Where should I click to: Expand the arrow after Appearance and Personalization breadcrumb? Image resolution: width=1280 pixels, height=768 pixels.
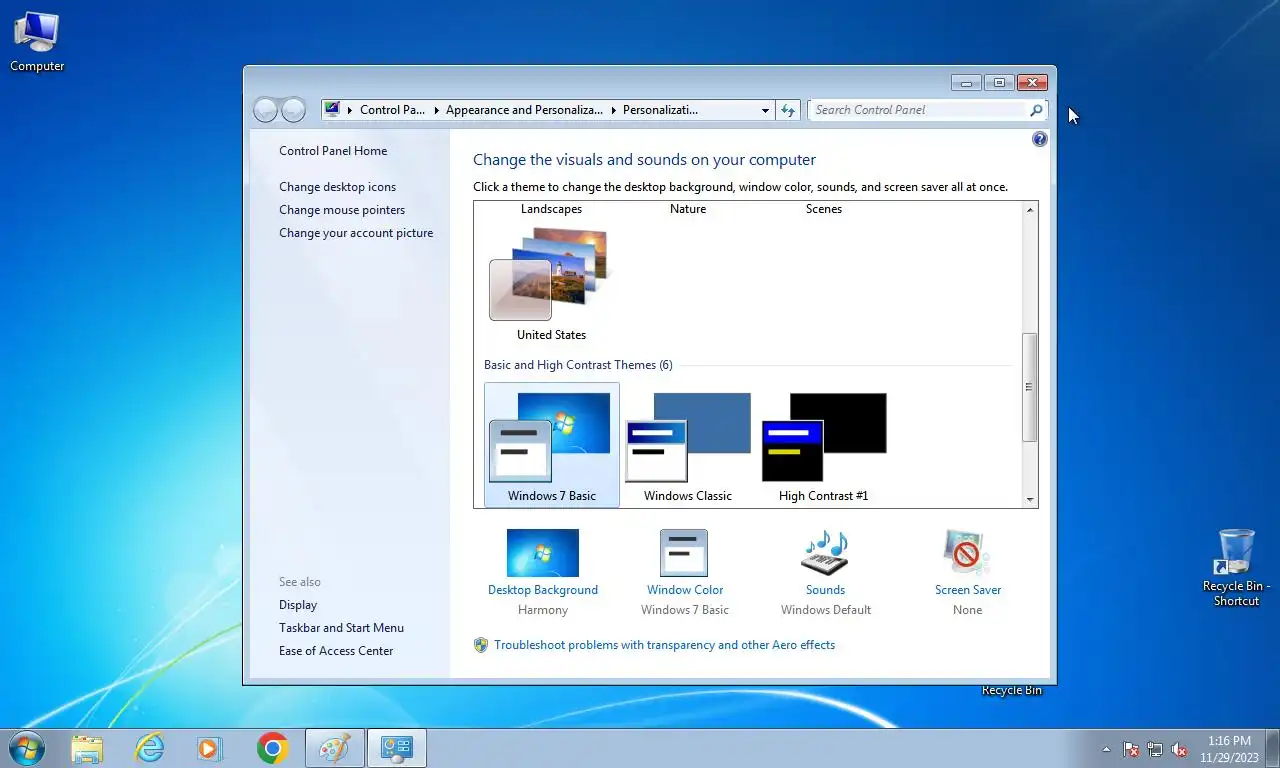pos(613,110)
